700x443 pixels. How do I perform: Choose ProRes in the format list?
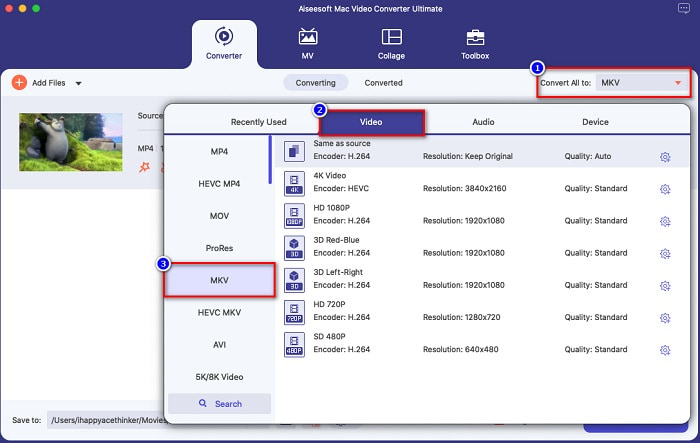[x=219, y=248]
